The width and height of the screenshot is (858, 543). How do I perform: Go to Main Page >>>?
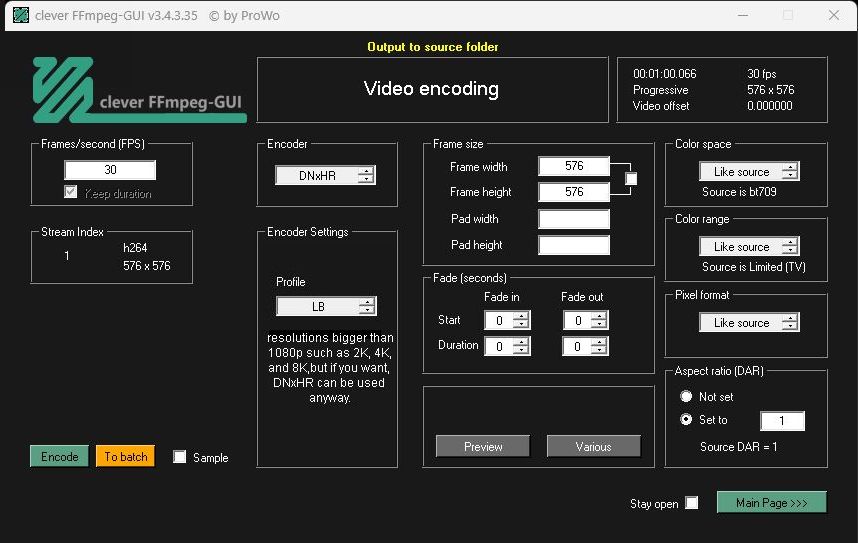pos(772,502)
